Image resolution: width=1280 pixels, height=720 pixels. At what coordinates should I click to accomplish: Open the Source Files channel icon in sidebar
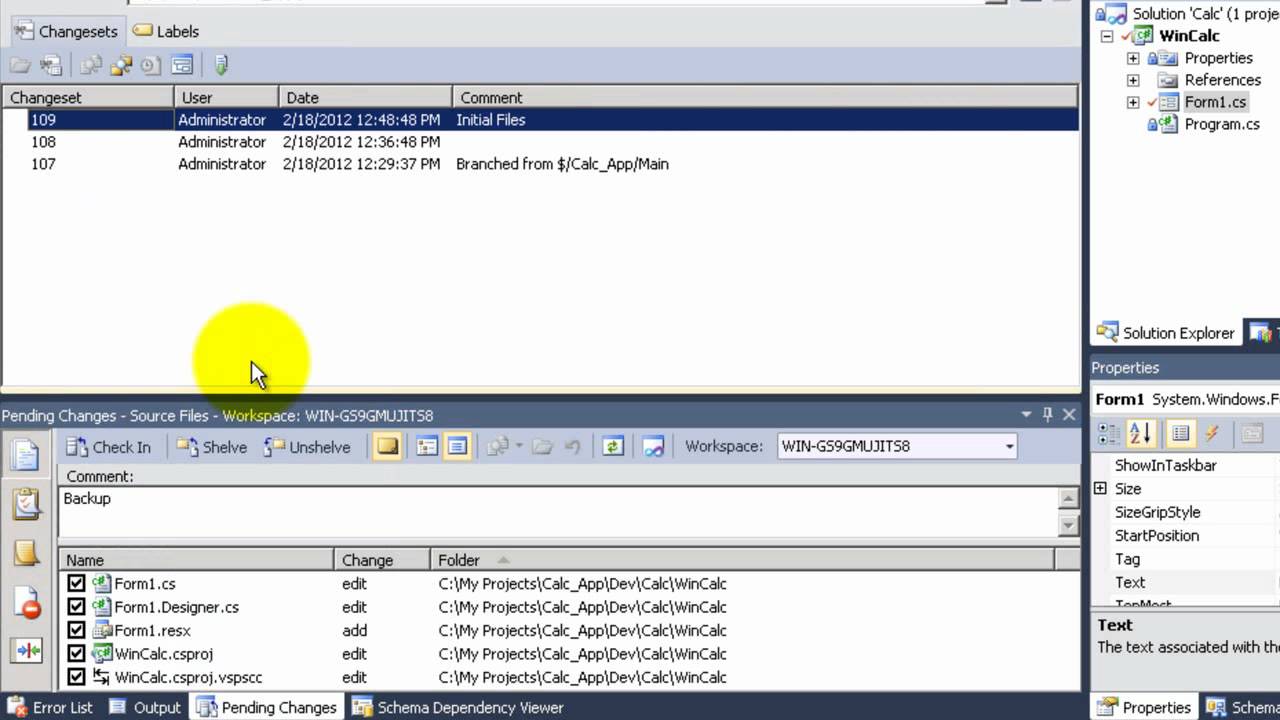pyautogui.click(x=26, y=455)
